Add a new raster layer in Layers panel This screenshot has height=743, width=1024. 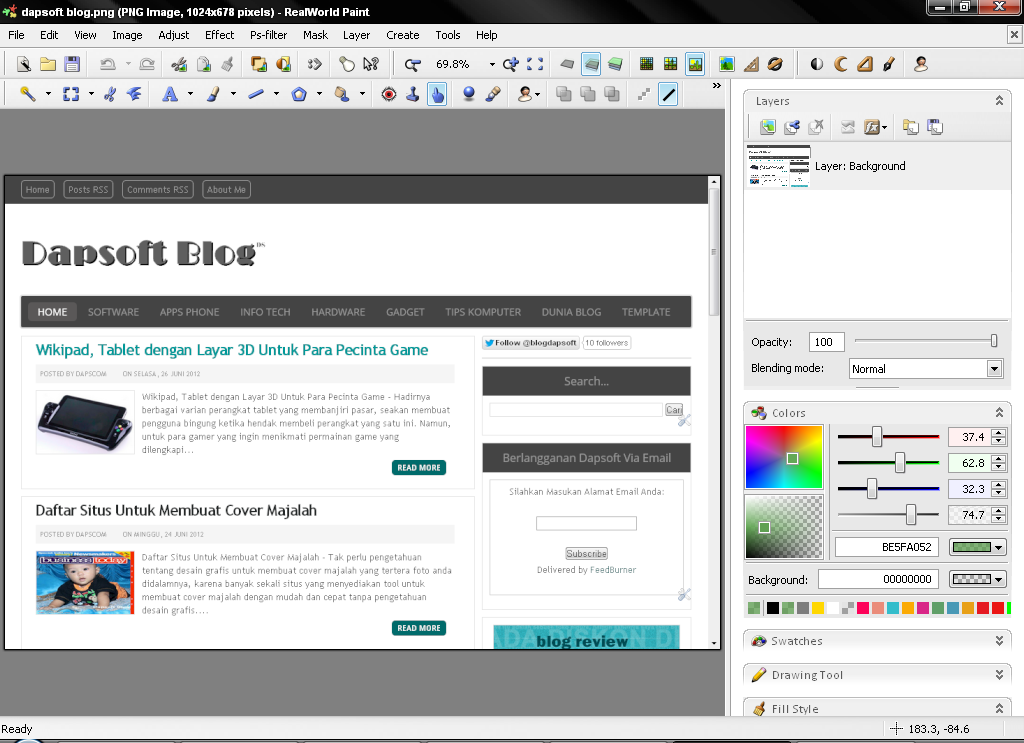click(767, 127)
